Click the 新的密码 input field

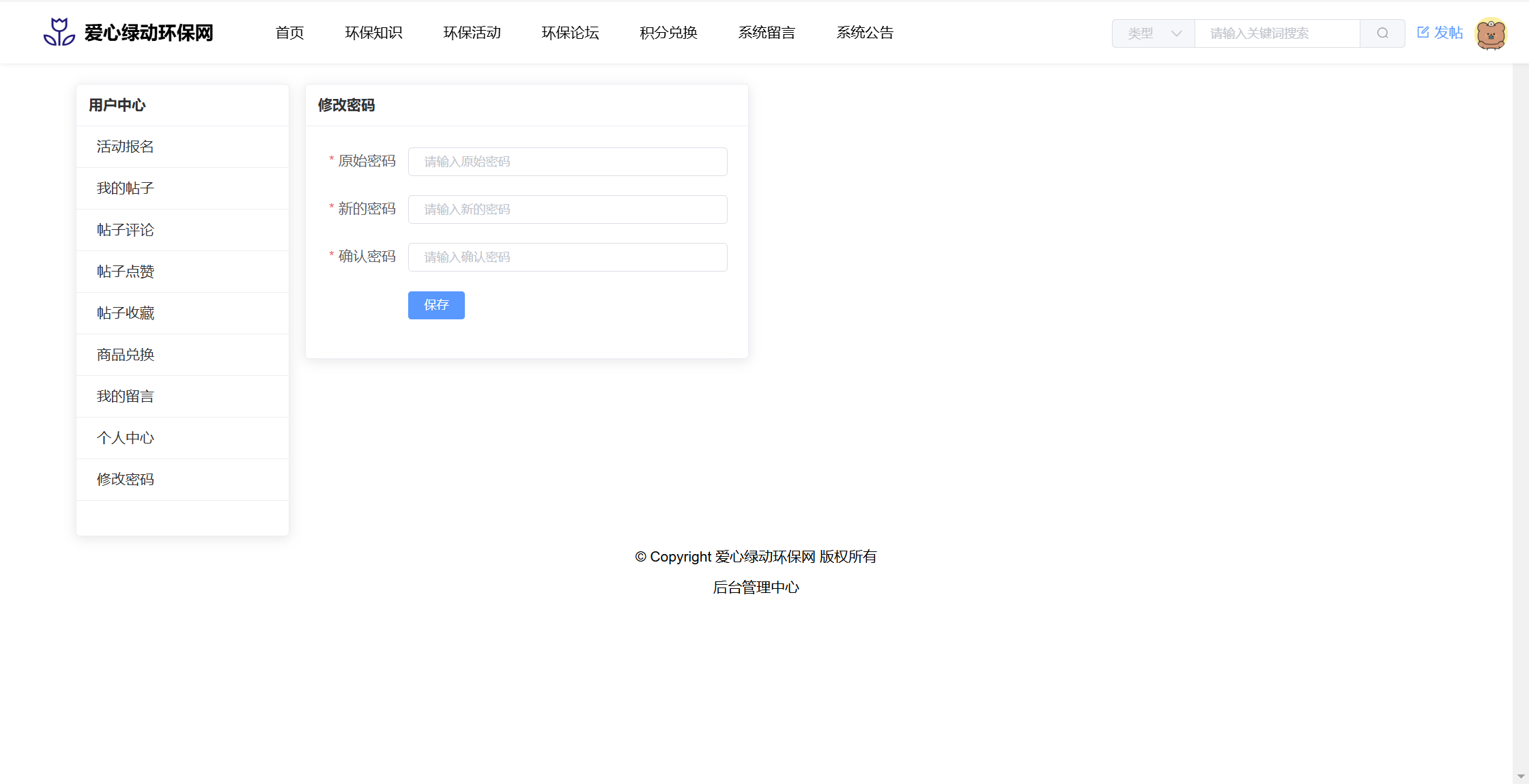(567, 209)
